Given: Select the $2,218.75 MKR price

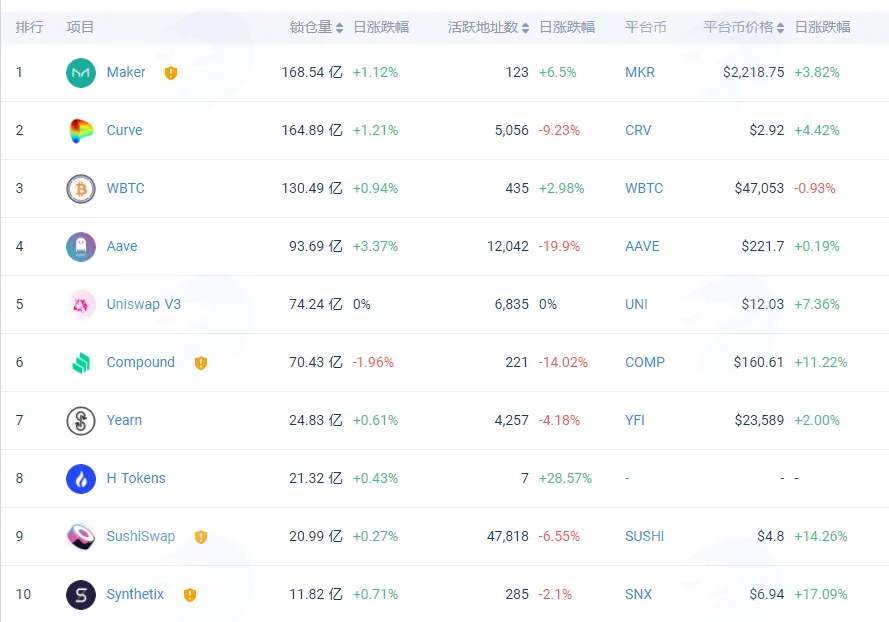Looking at the screenshot, I should click(753, 73).
